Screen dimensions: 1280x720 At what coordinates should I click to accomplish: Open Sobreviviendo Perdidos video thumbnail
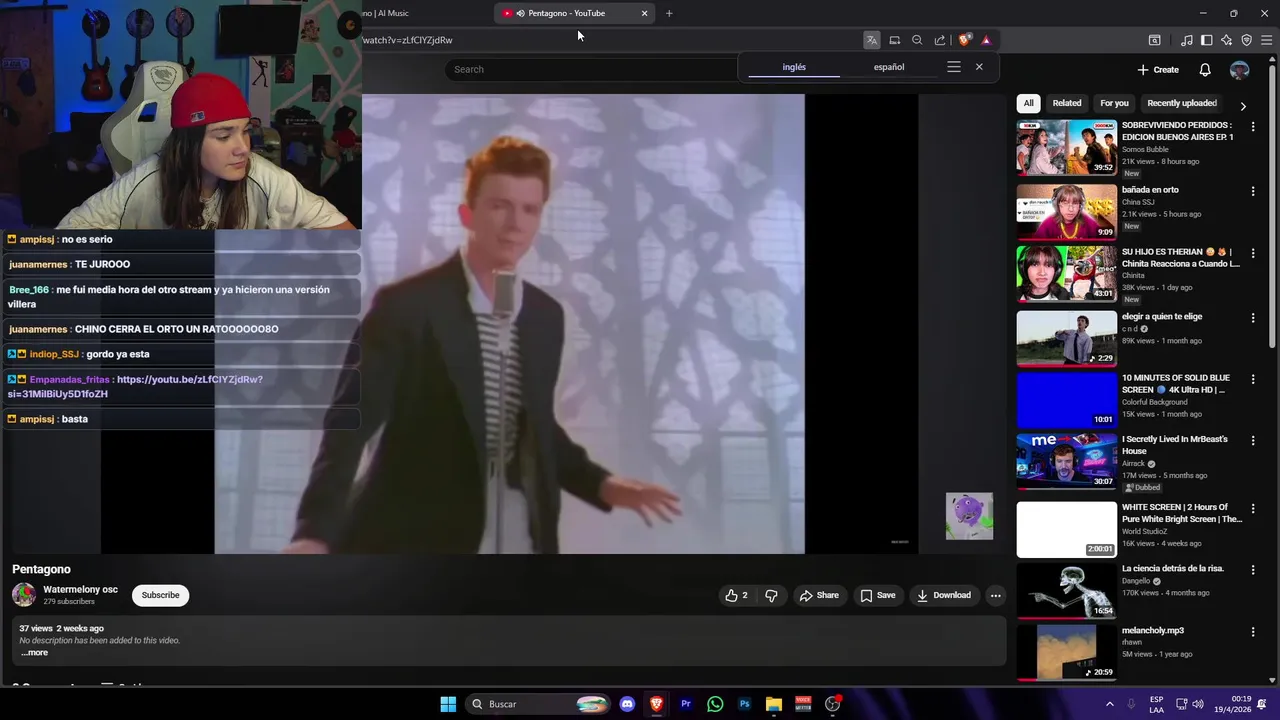[1067, 148]
